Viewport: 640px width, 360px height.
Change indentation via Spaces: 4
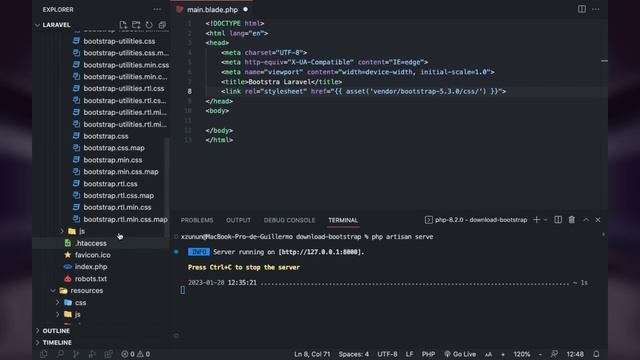(353, 354)
